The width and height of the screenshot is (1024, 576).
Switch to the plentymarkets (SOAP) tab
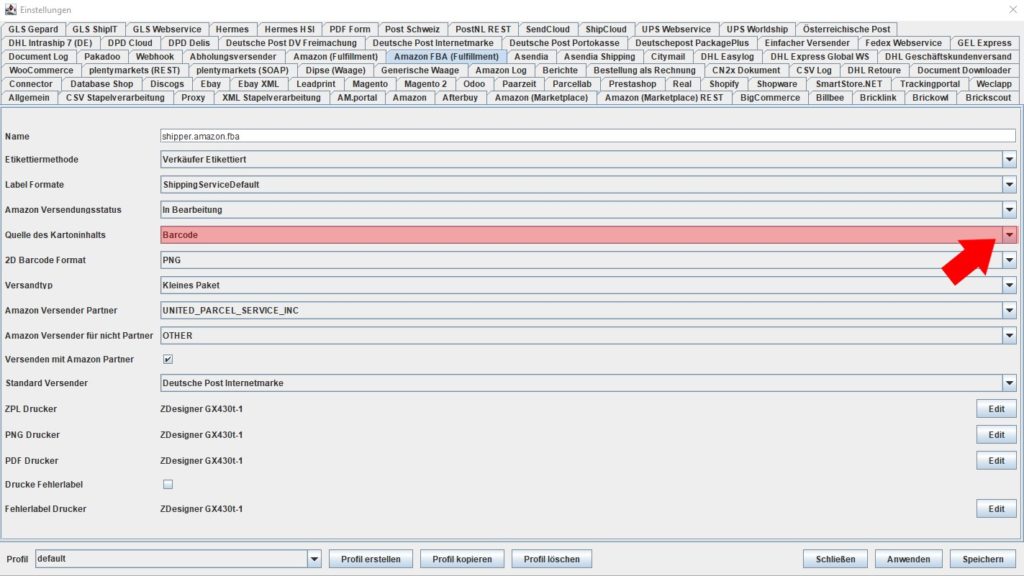(242, 71)
